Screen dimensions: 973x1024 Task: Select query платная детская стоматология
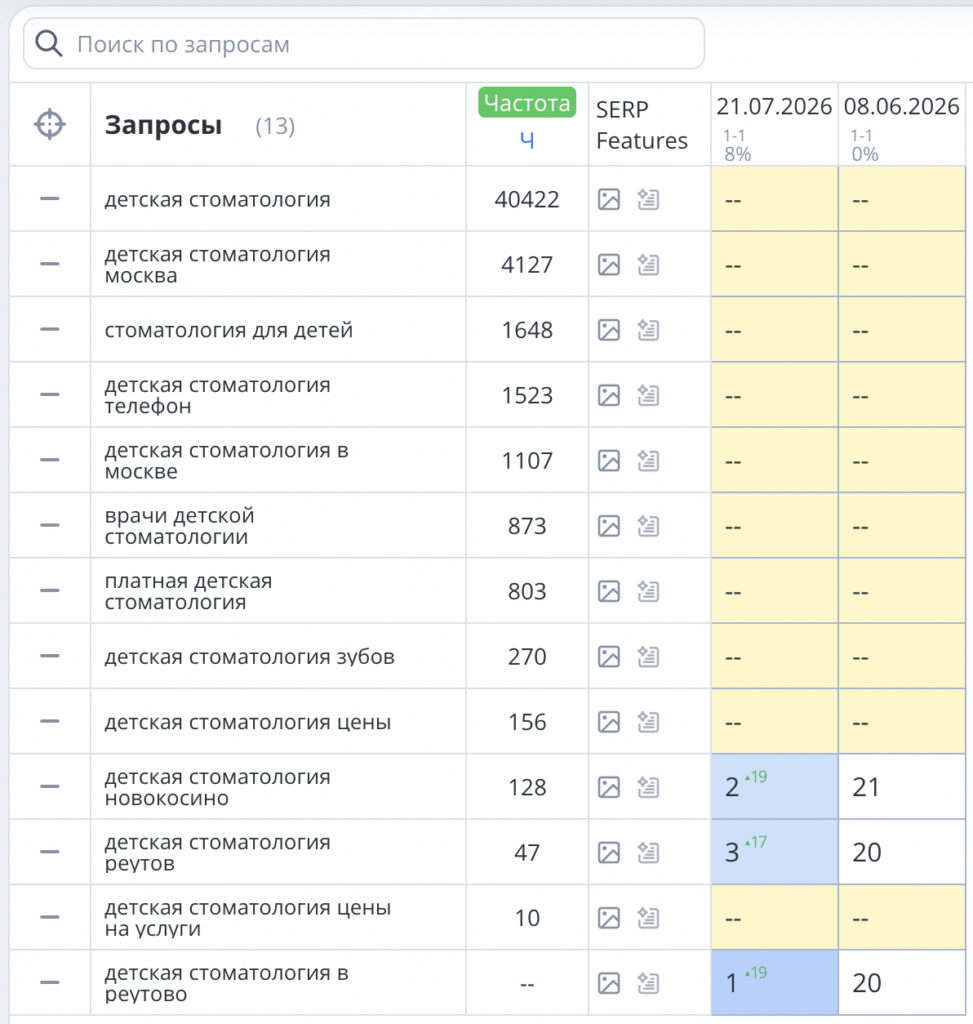188,591
